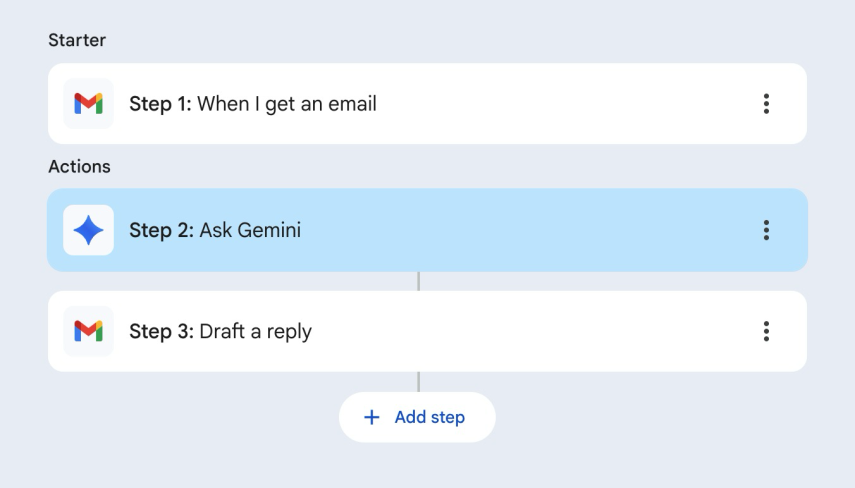
Task: Click the connector line above Add step
Action: coord(418,382)
